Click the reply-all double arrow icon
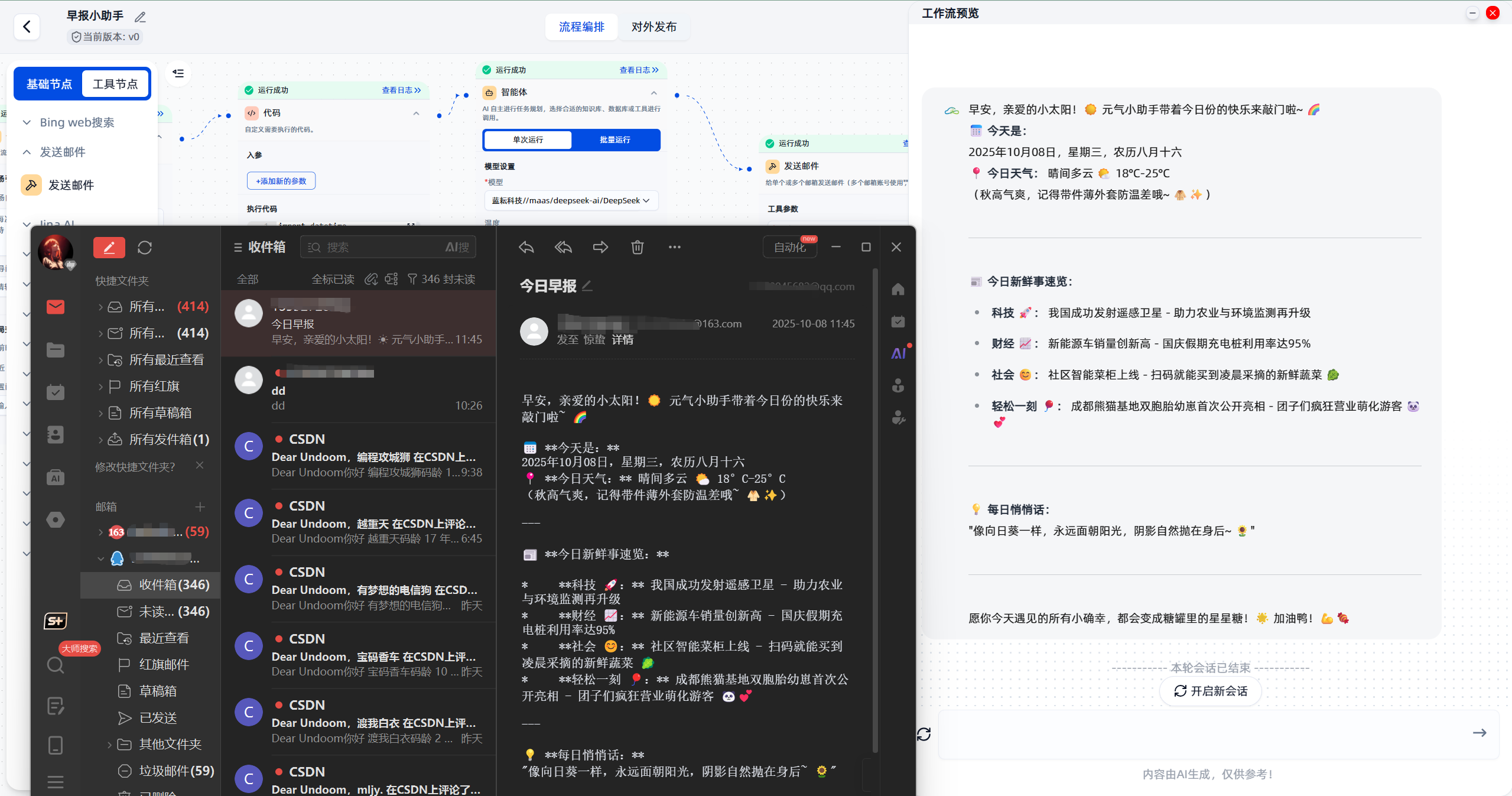Screen dimensions: 1512x796 563,247
